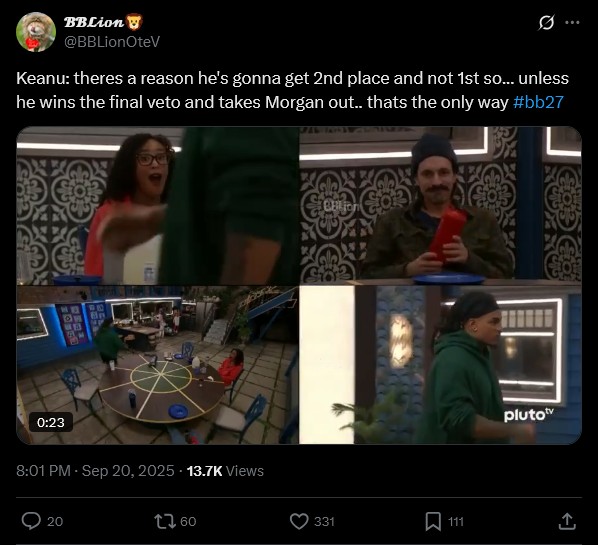Open the #bb27 hashtag

click(x=538, y=102)
